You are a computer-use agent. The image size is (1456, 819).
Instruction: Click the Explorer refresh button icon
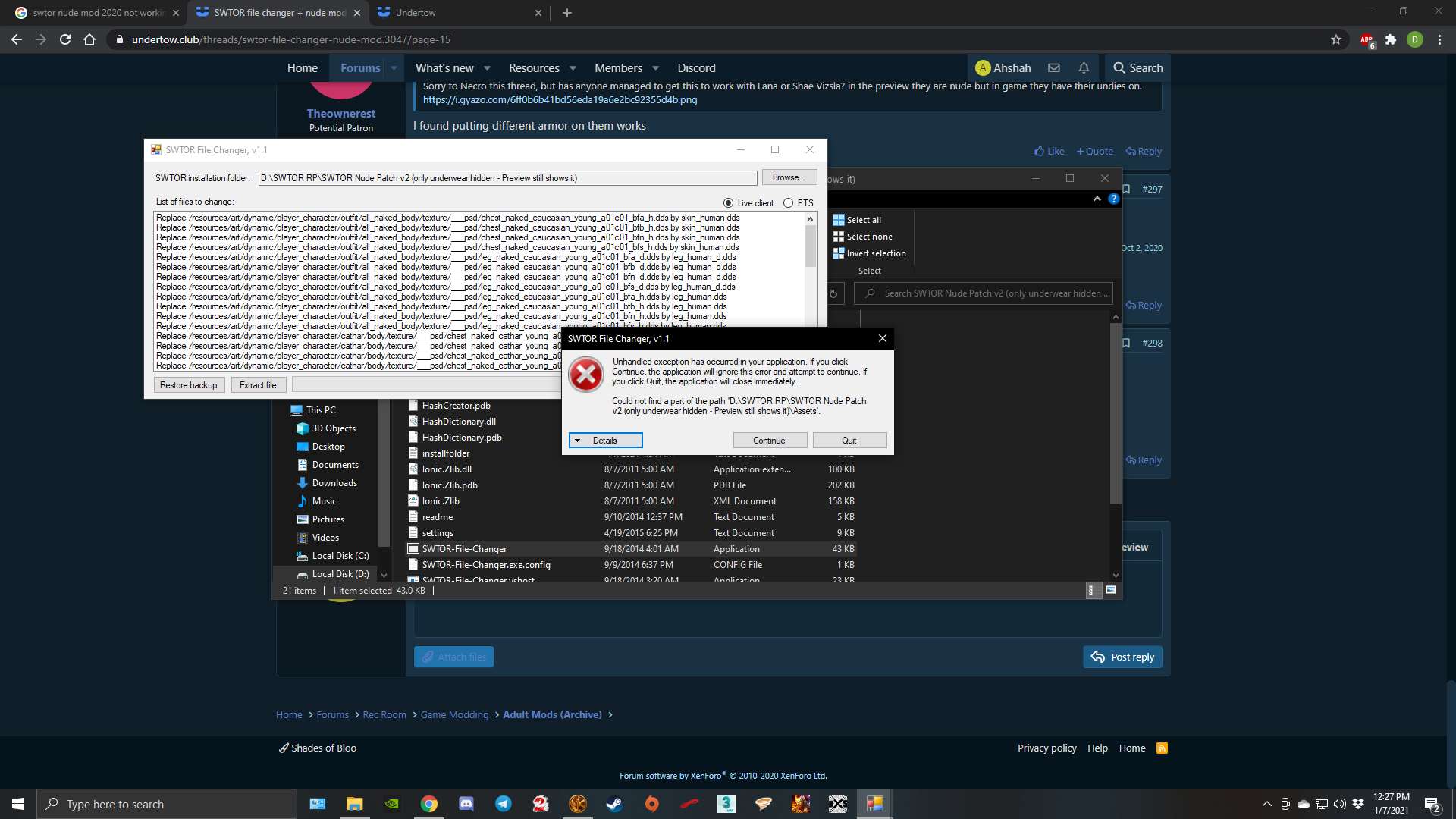click(833, 293)
